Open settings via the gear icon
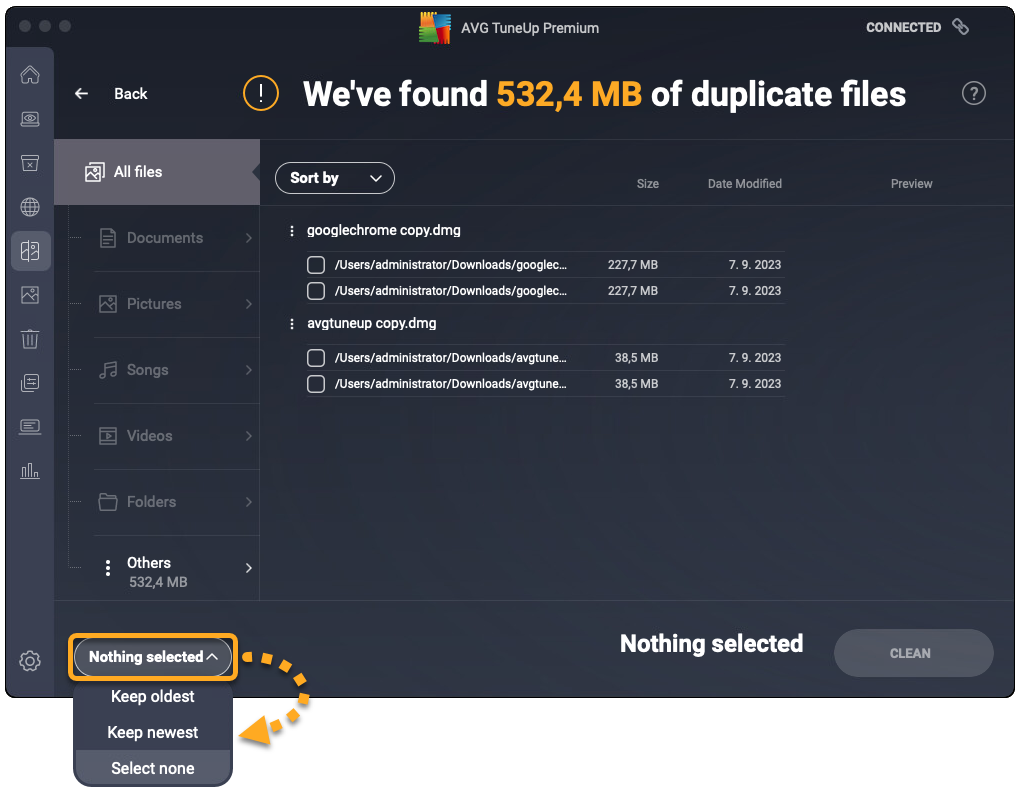 30,661
